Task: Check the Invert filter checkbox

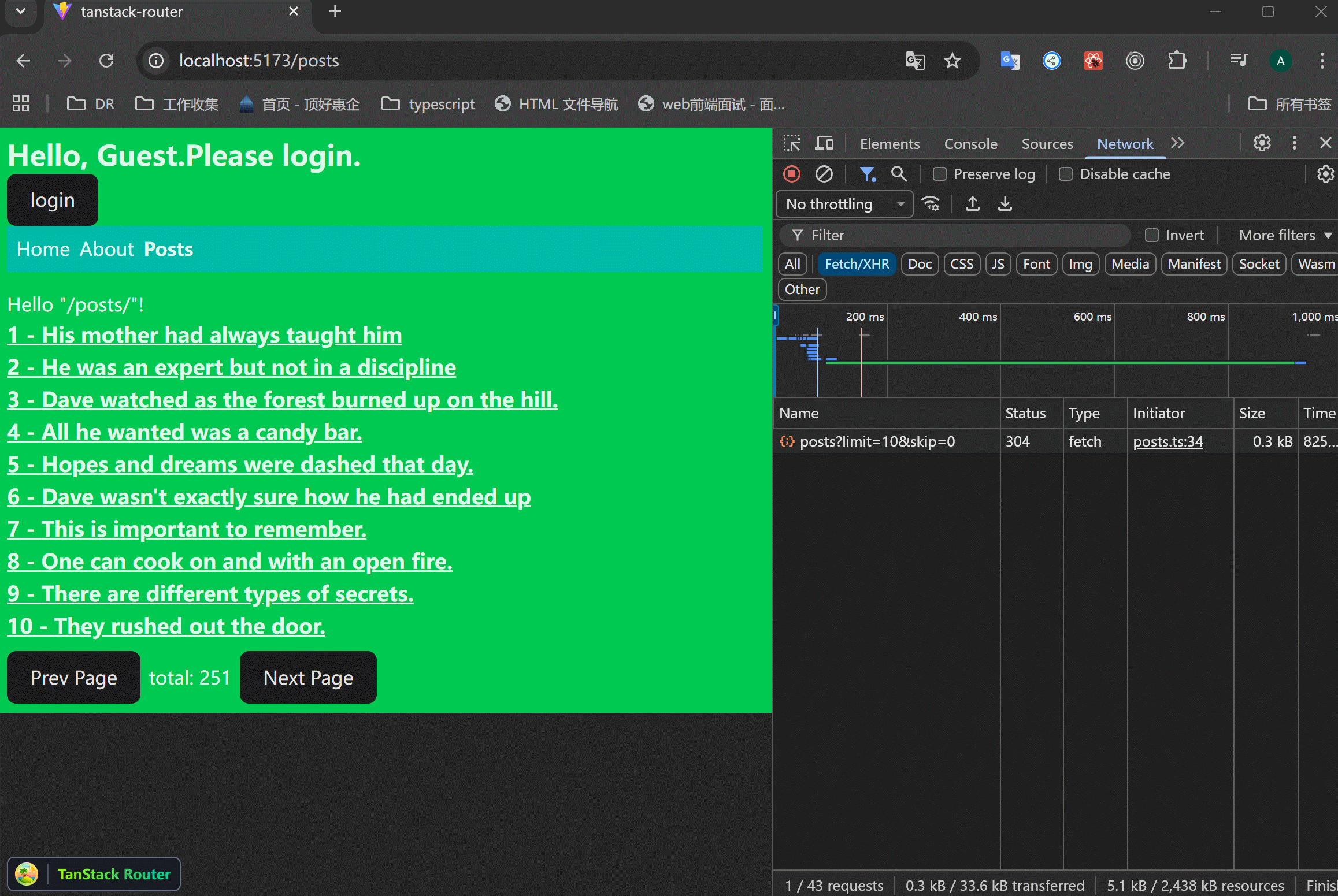Action: [x=1152, y=235]
